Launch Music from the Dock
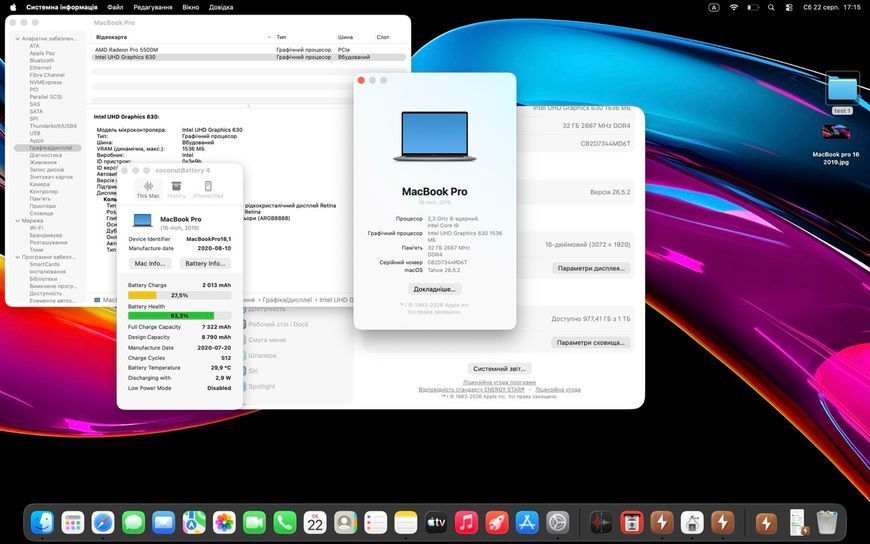The image size is (870, 544). (x=466, y=522)
